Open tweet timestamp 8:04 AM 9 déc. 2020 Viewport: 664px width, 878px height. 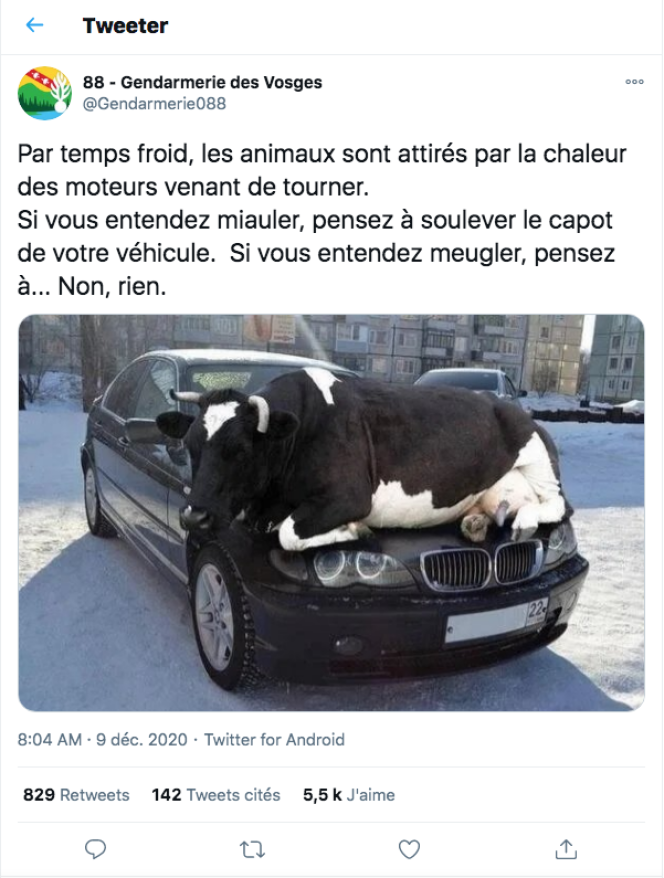(x=102, y=740)
